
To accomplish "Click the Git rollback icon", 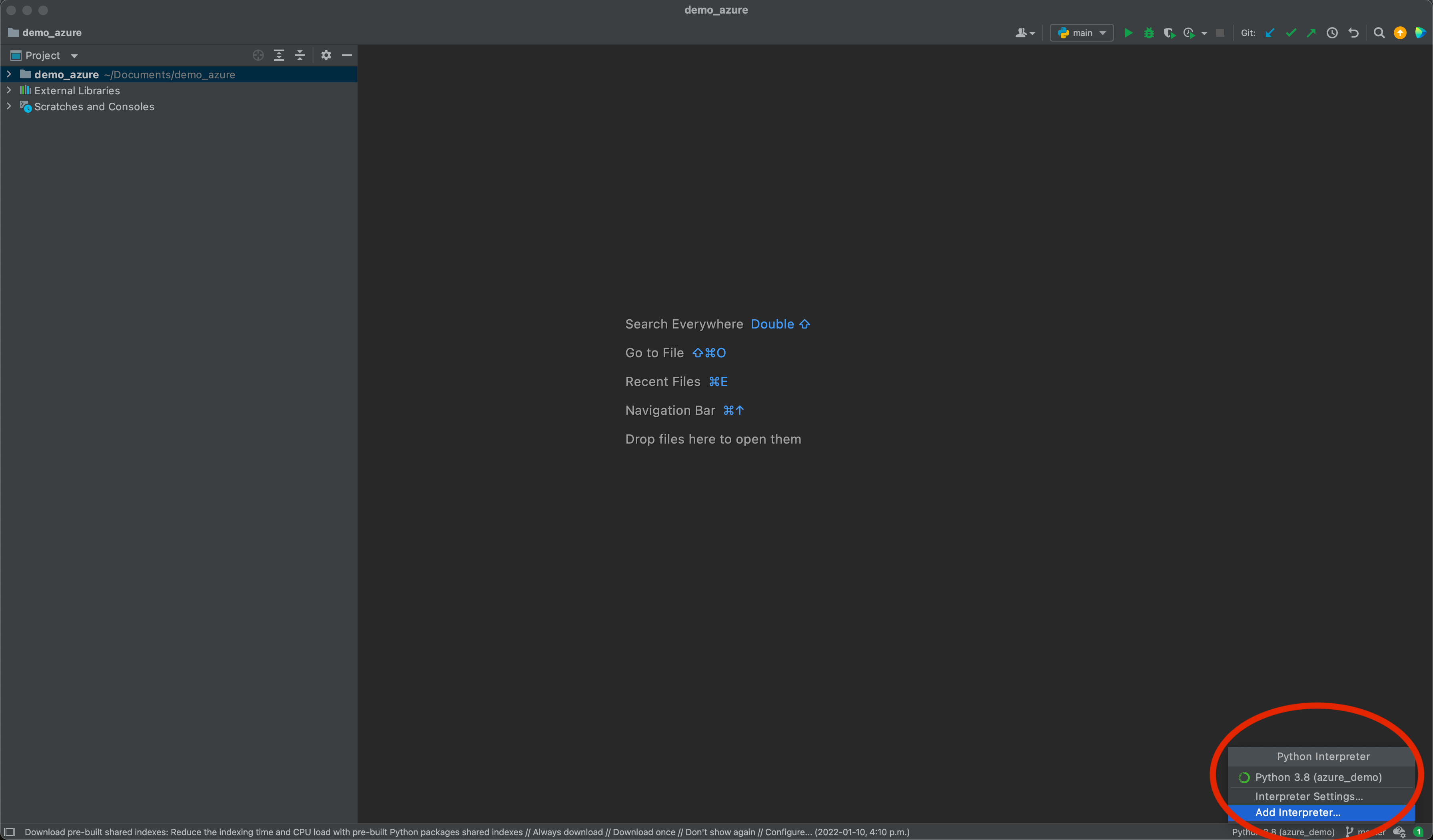I will coord(1353,33).
